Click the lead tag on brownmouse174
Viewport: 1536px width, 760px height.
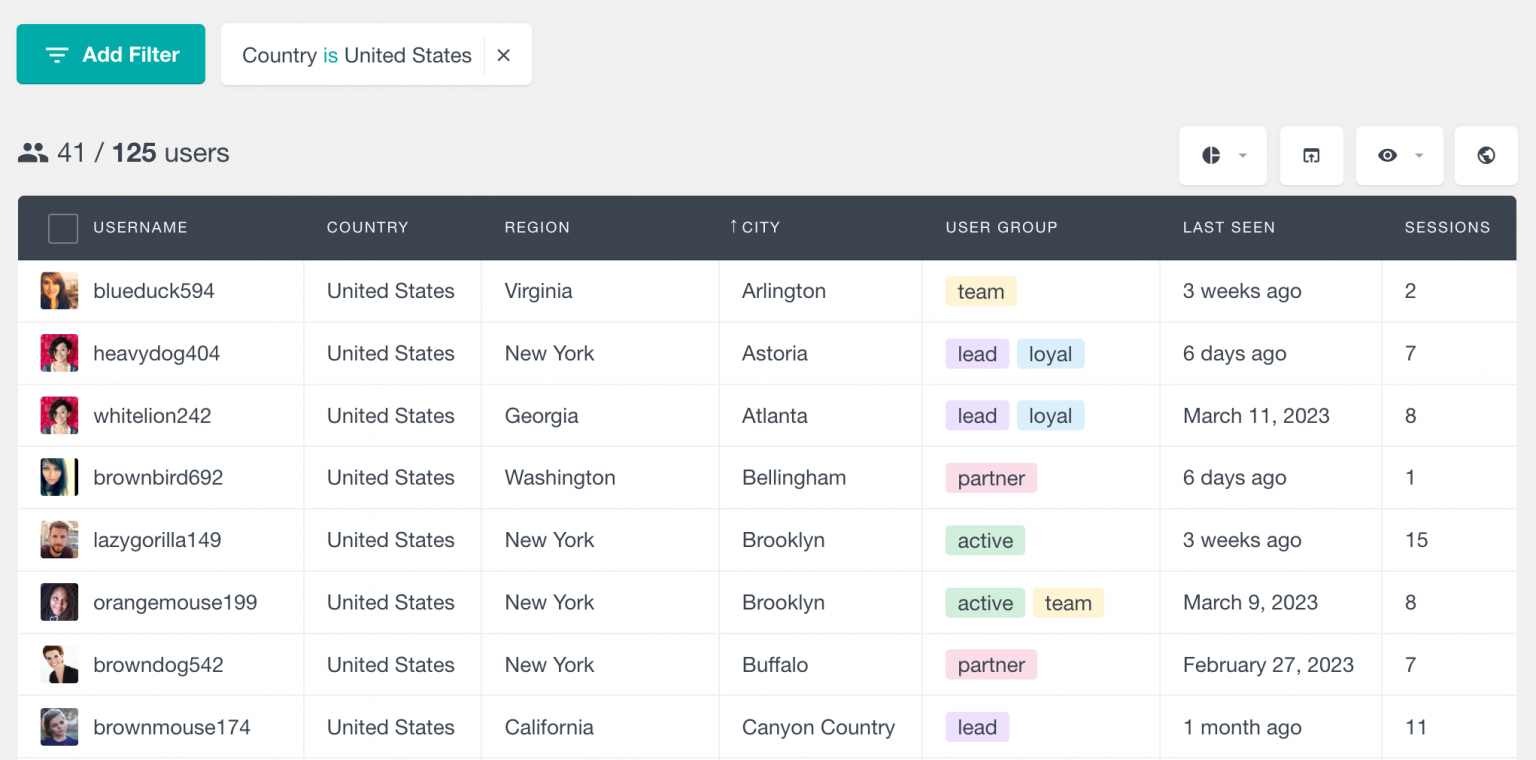click(x=976, y=728)
